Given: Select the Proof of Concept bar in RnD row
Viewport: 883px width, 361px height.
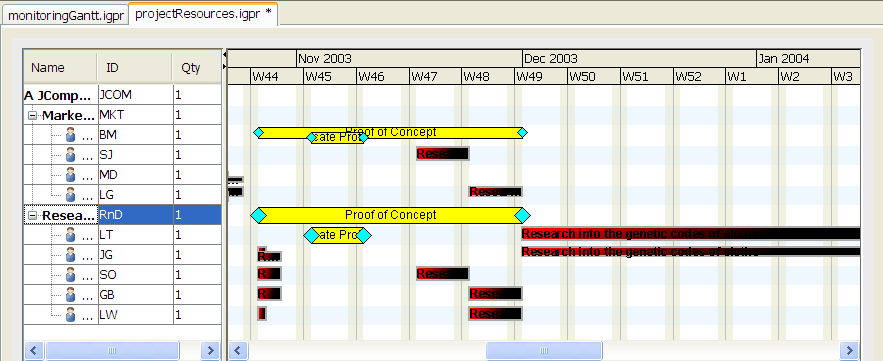Looking at the screenshot, I should (x=390, y=215).
